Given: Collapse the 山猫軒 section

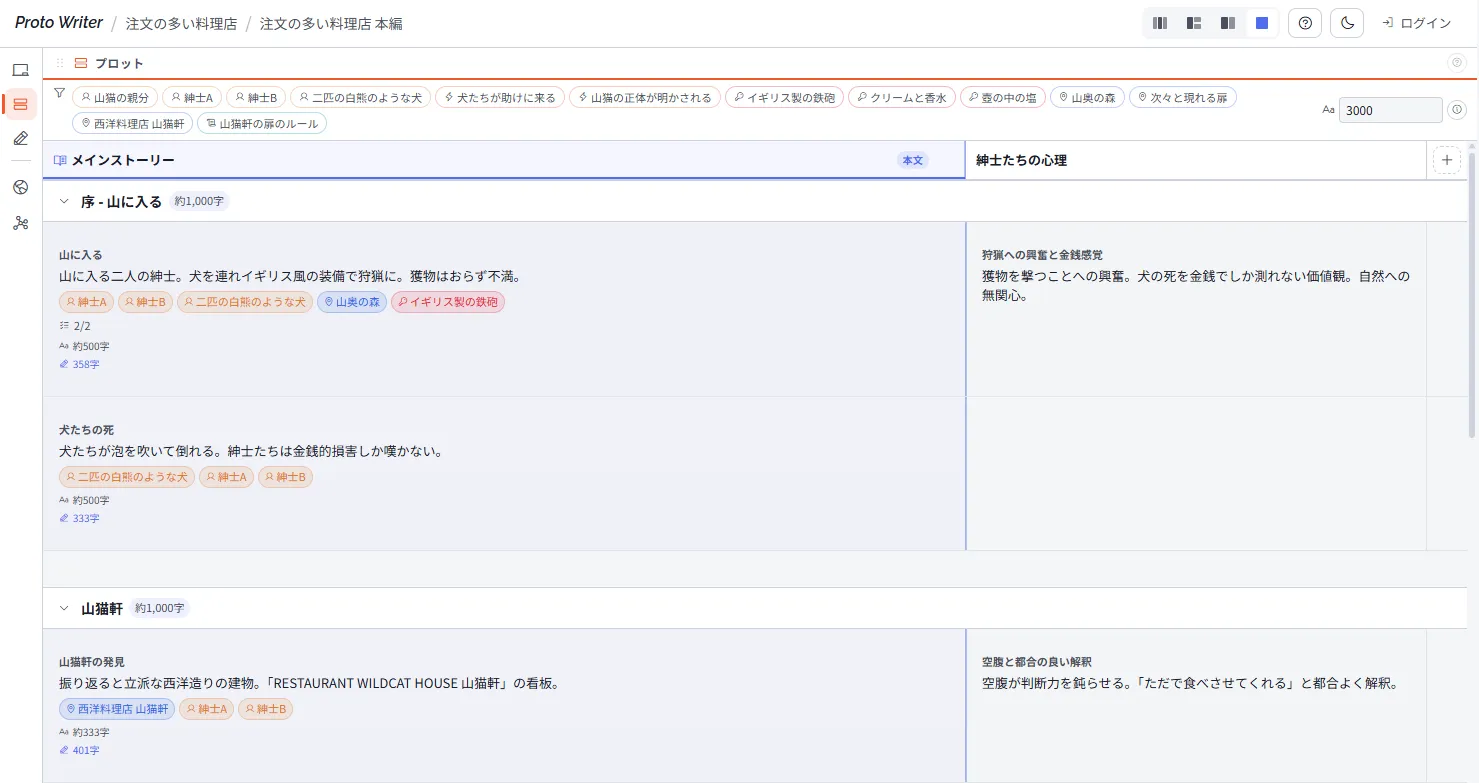Looking at the screenshot, I should coord(64,607).
